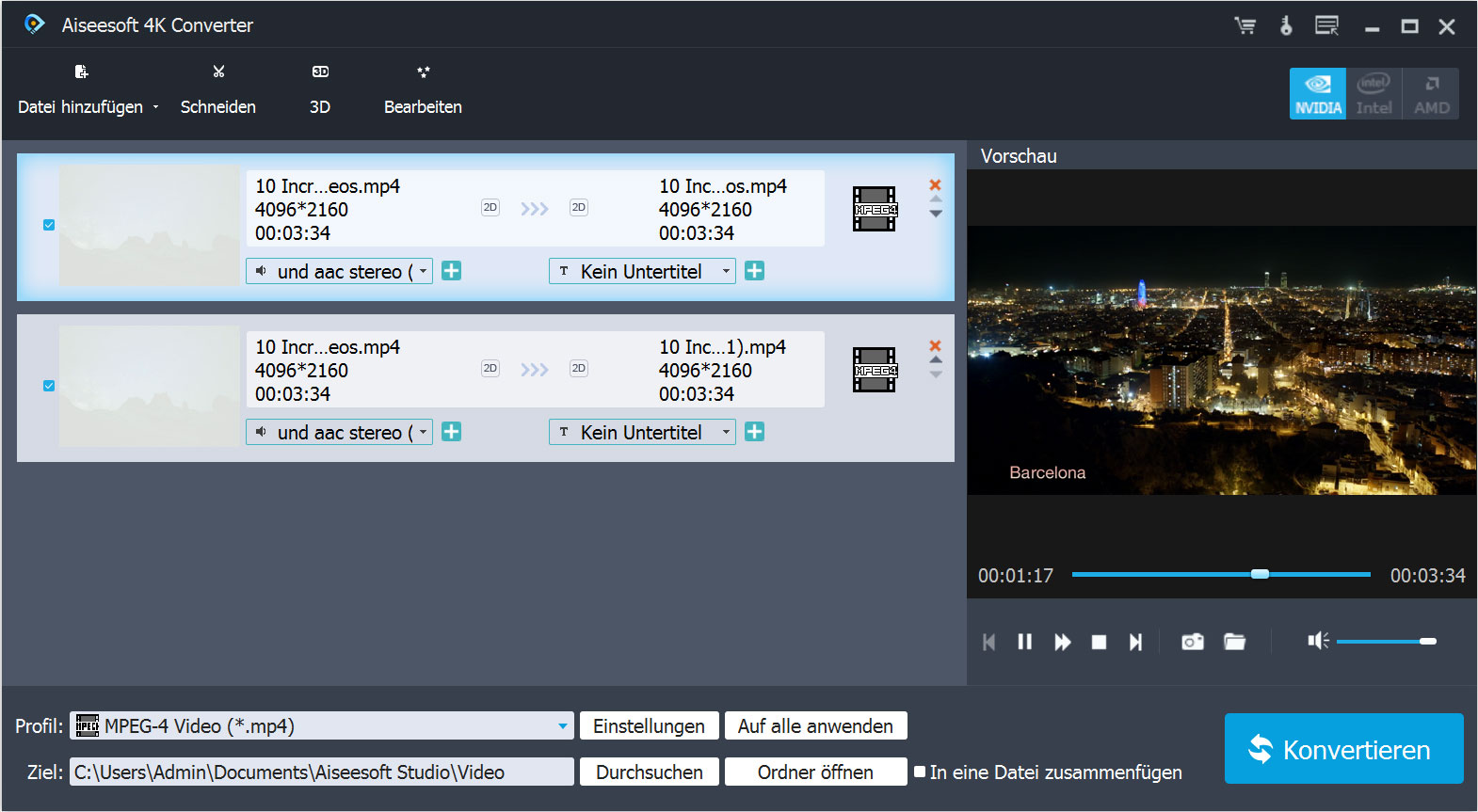Select the second video thumbnail
This screenshot has width=1478, height=812.
click(150, 387)
